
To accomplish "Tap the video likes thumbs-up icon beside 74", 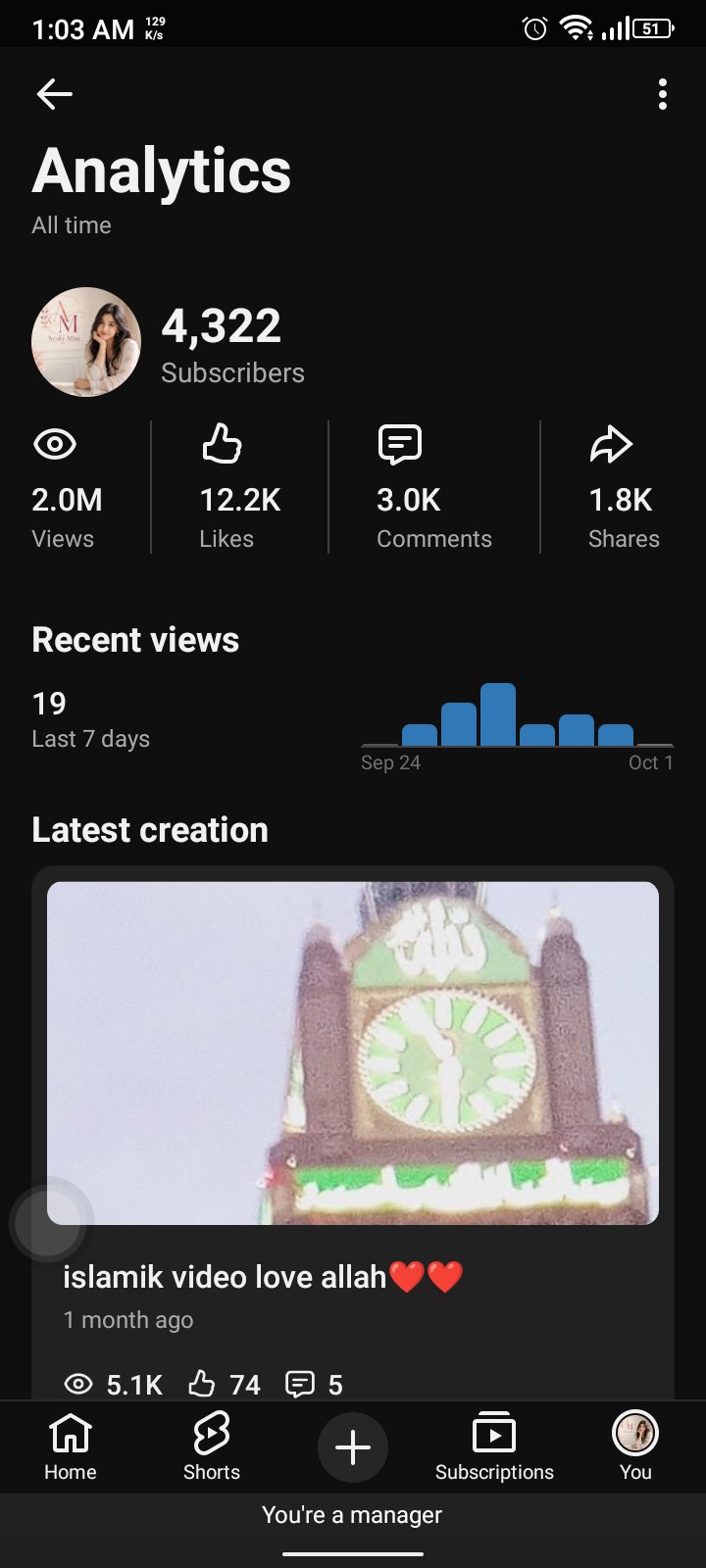I will pos(201,1384).
